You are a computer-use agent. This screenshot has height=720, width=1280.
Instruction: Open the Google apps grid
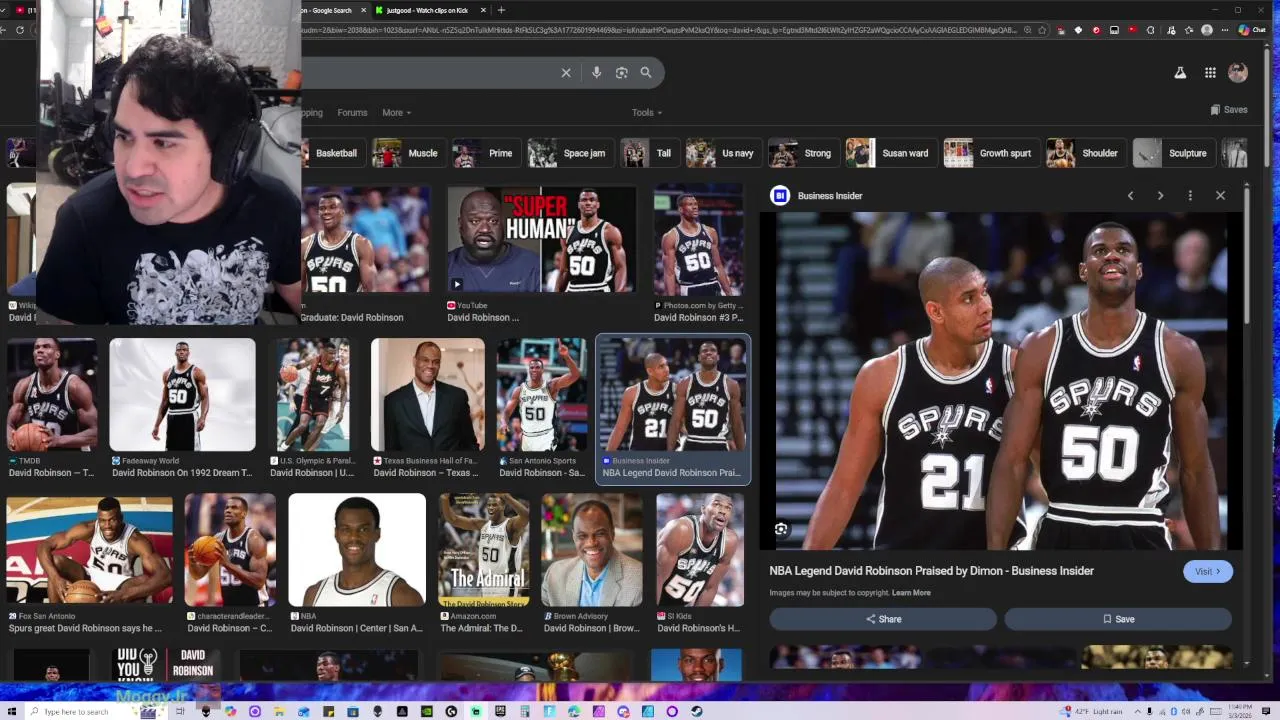(x=1210, y=73)
